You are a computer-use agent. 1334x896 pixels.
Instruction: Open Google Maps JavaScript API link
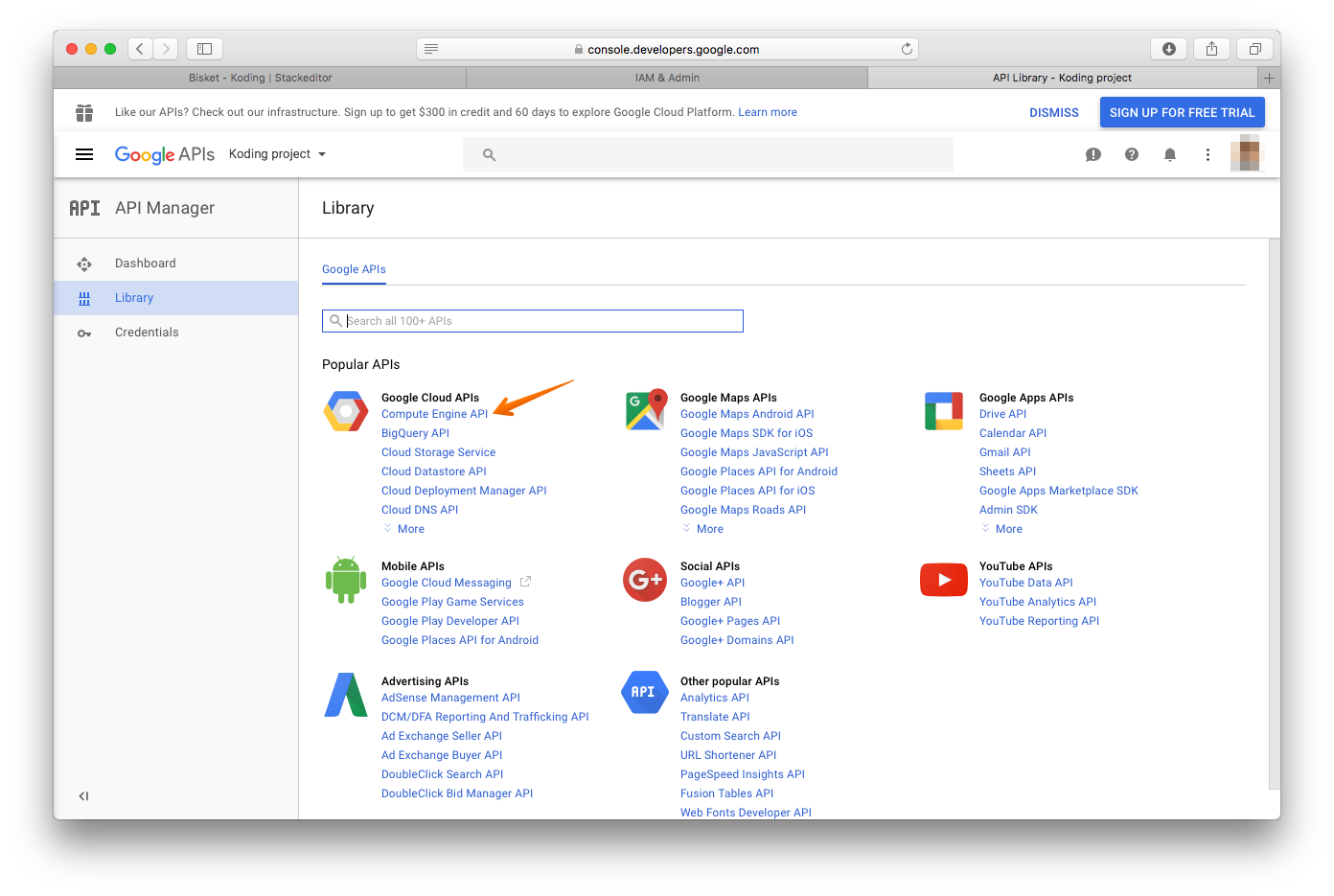coord(754,452)
